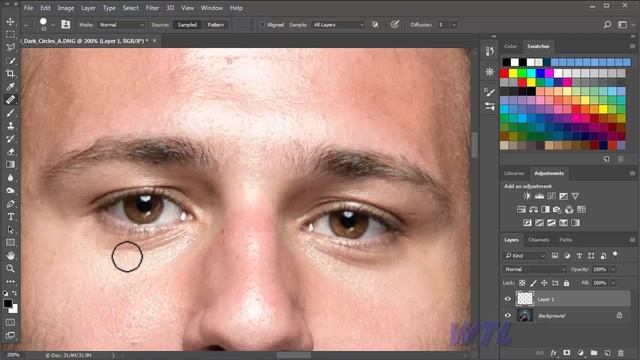The width and height of the screenshot is (640, 360).
Task: Open the Brush Settings panel icon
Action: [489, 93]
